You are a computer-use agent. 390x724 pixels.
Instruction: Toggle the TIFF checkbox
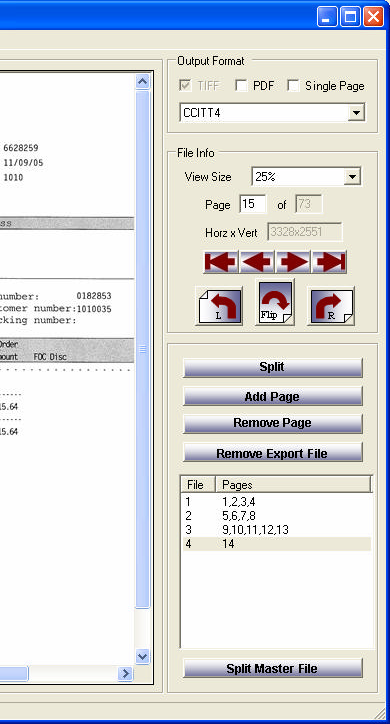(x=185, y=85)
